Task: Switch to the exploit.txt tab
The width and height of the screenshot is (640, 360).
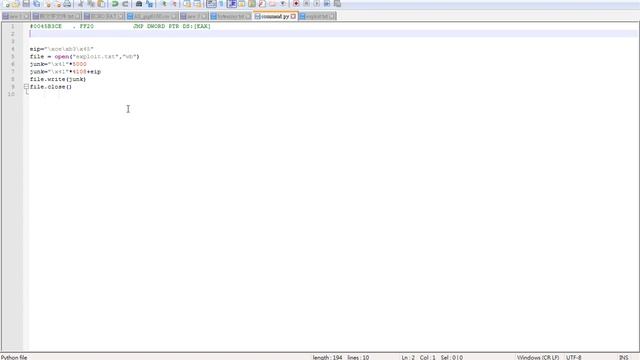Action: point(317,16)
